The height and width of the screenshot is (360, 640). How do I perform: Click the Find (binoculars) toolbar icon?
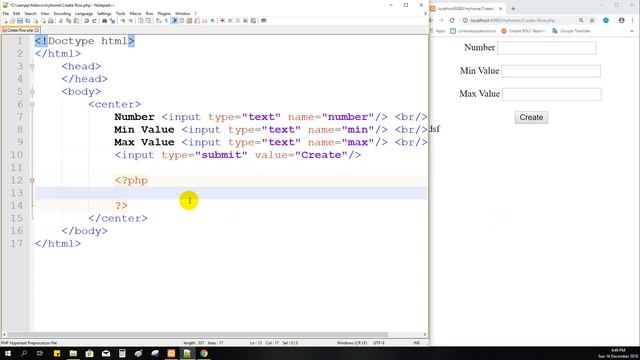tap(104, 21)
